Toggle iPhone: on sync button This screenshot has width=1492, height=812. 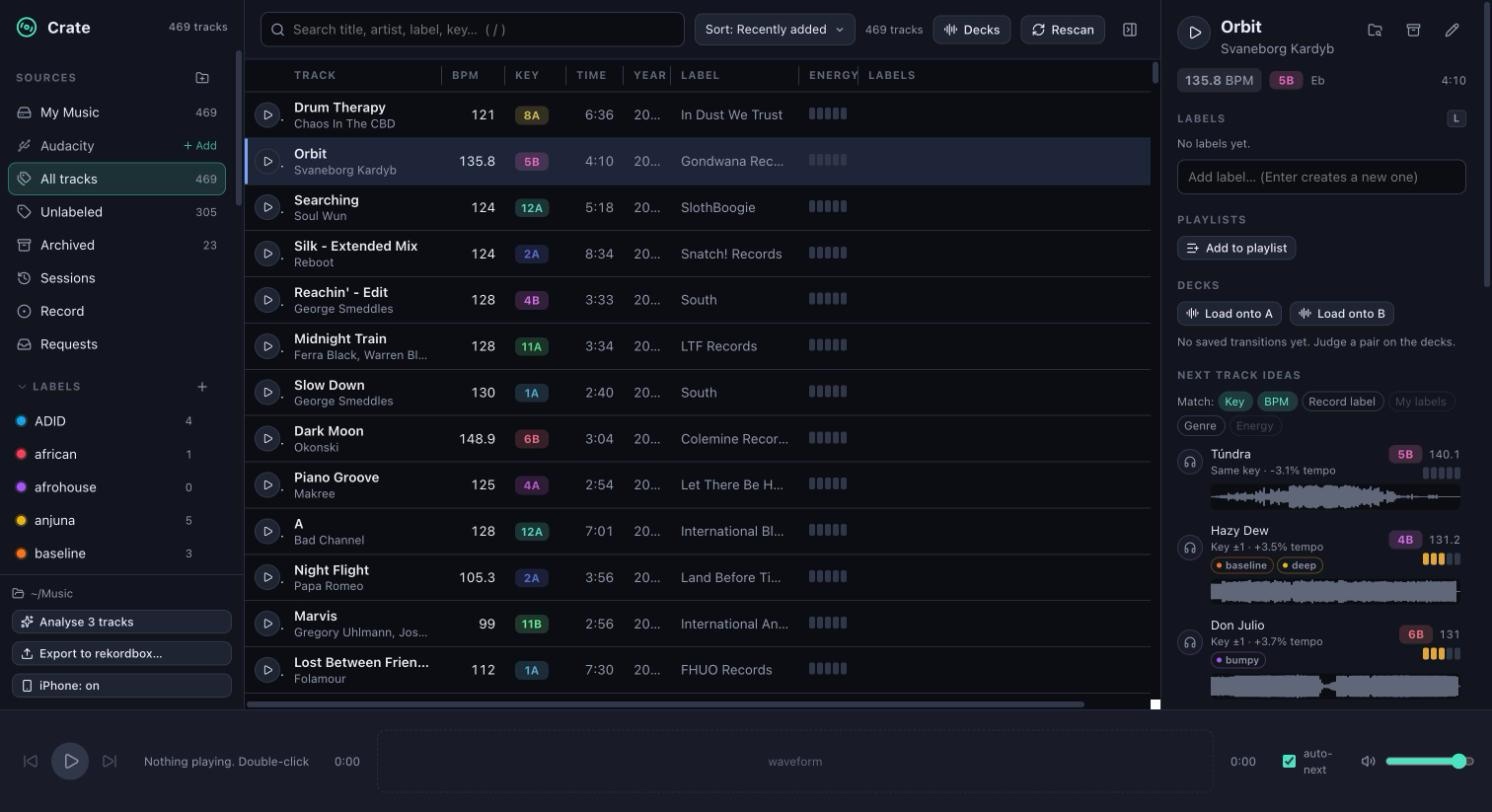[122, 685]
